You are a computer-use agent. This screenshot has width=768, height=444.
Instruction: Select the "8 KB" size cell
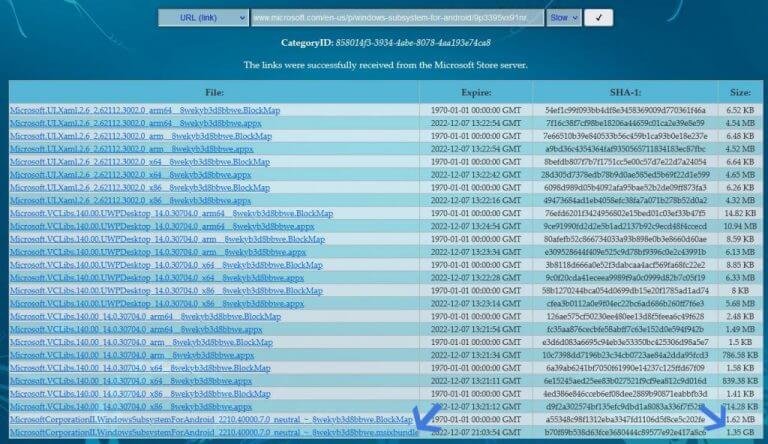tap(740, 290)
